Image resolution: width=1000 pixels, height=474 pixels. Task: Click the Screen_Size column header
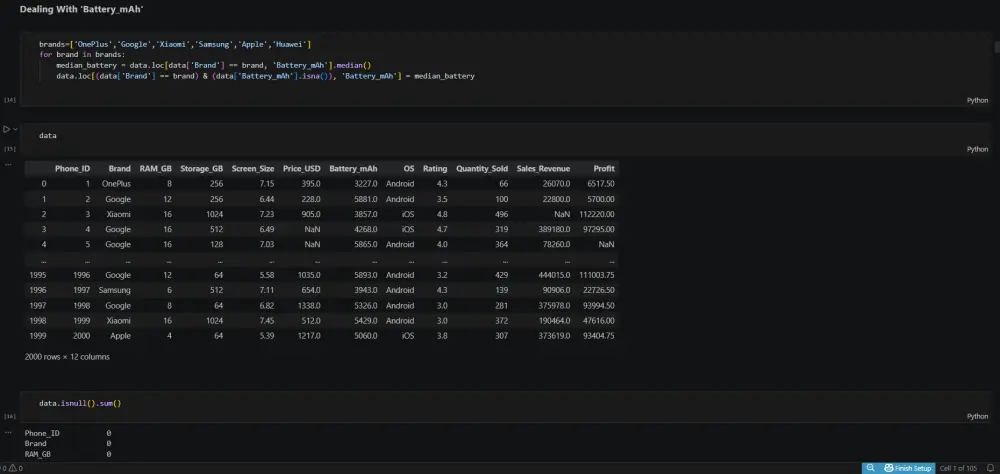(253, 168)
